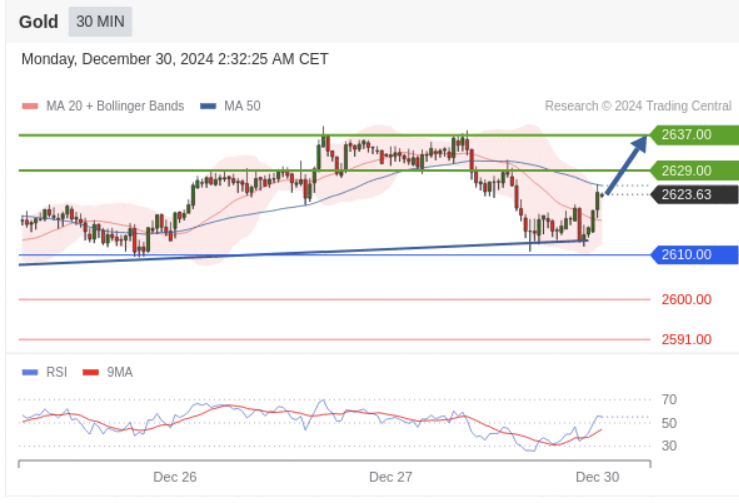Click the '9MA' legend label

click(120, 372)
